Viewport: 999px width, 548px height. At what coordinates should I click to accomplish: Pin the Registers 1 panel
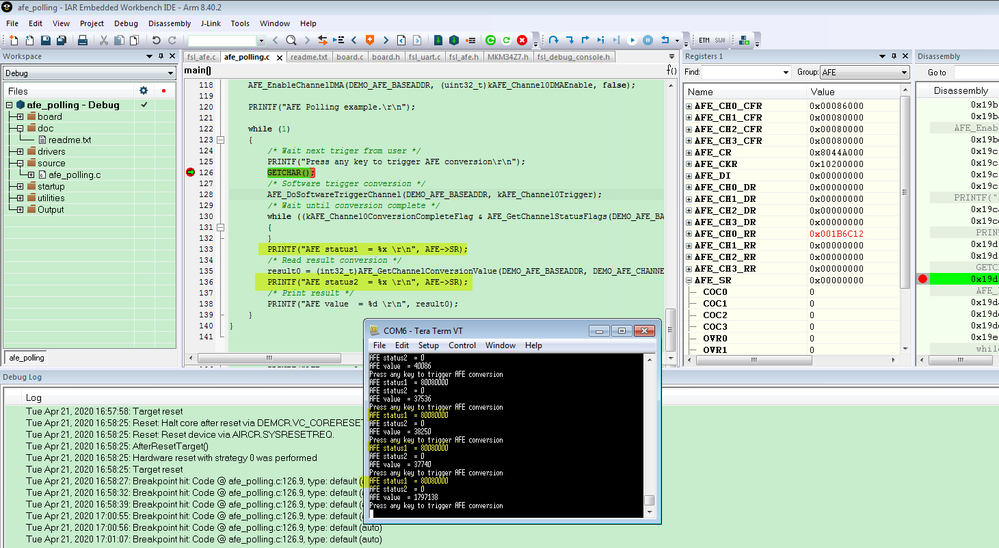tap(893, 56)
